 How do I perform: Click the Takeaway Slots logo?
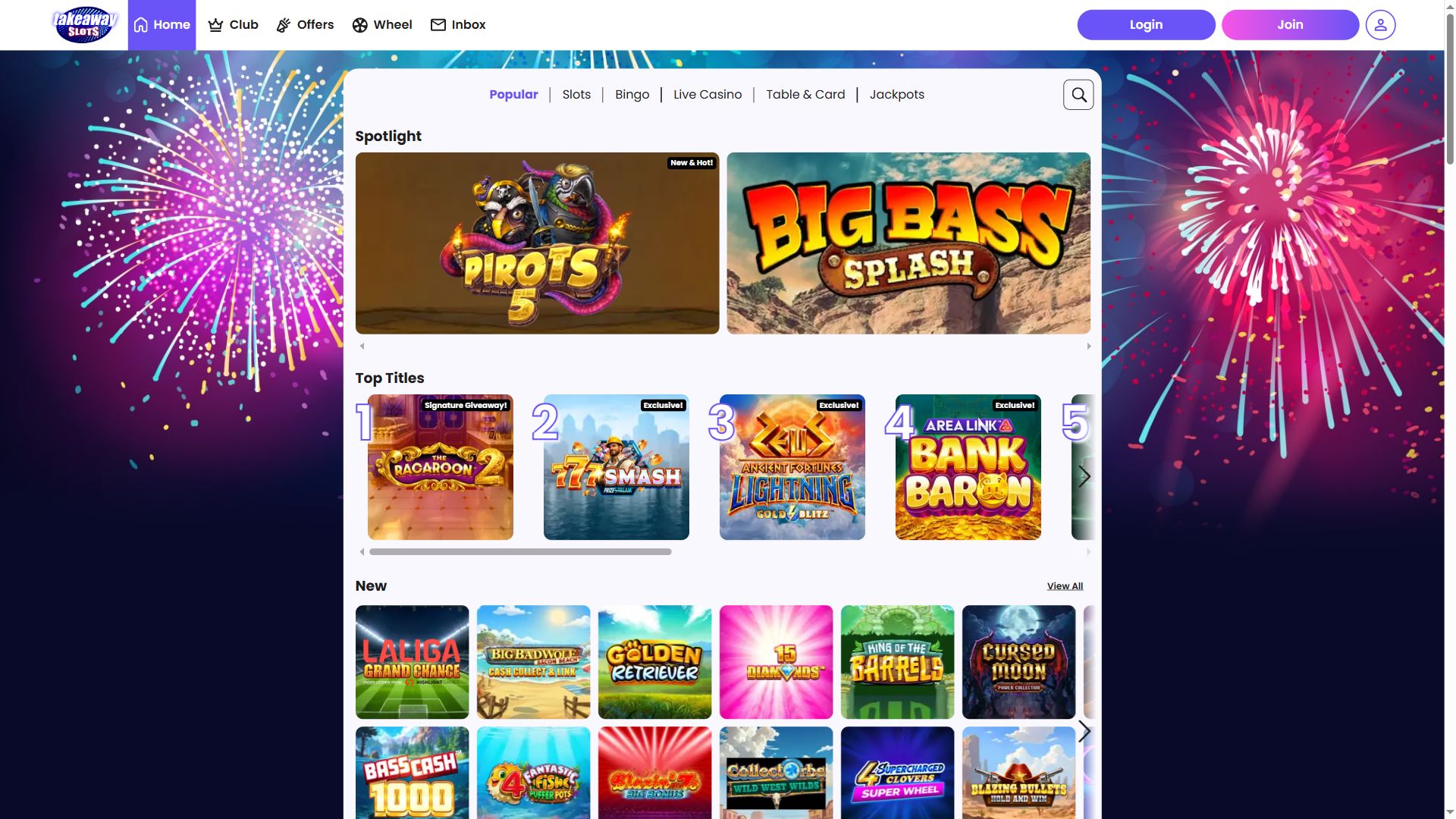tap(85, 24)
